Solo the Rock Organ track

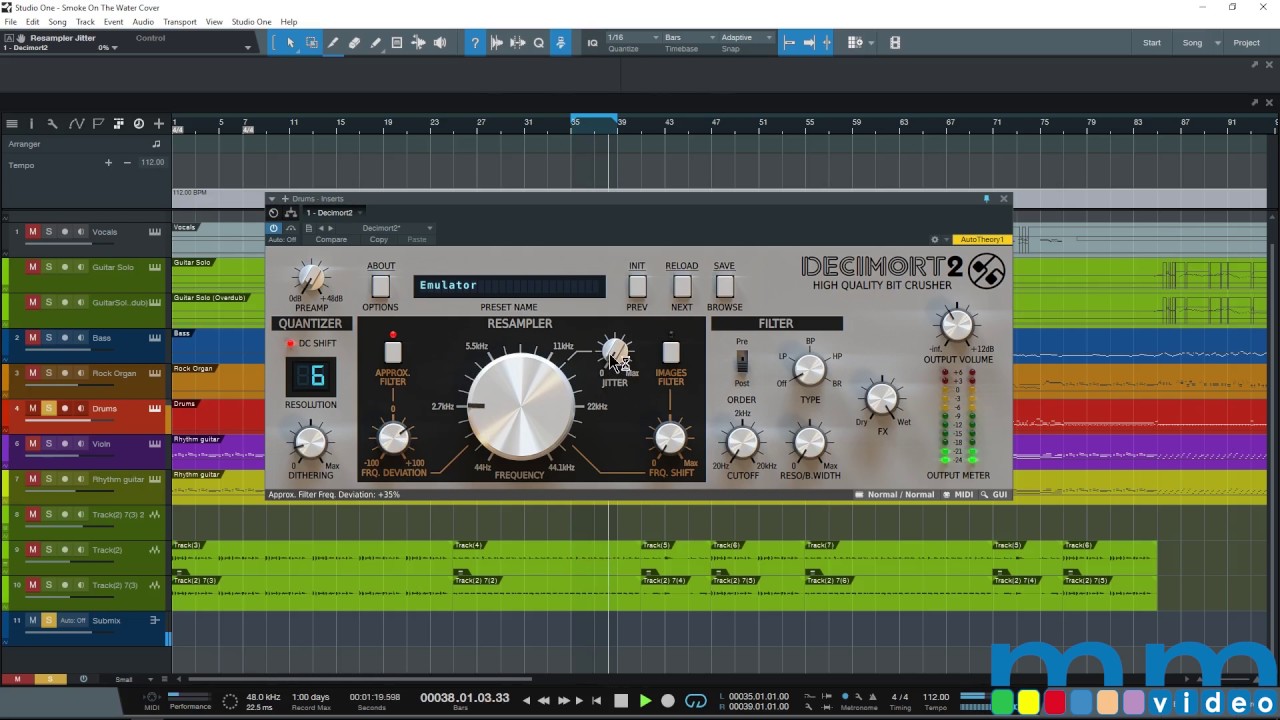[x=48, y=373]
